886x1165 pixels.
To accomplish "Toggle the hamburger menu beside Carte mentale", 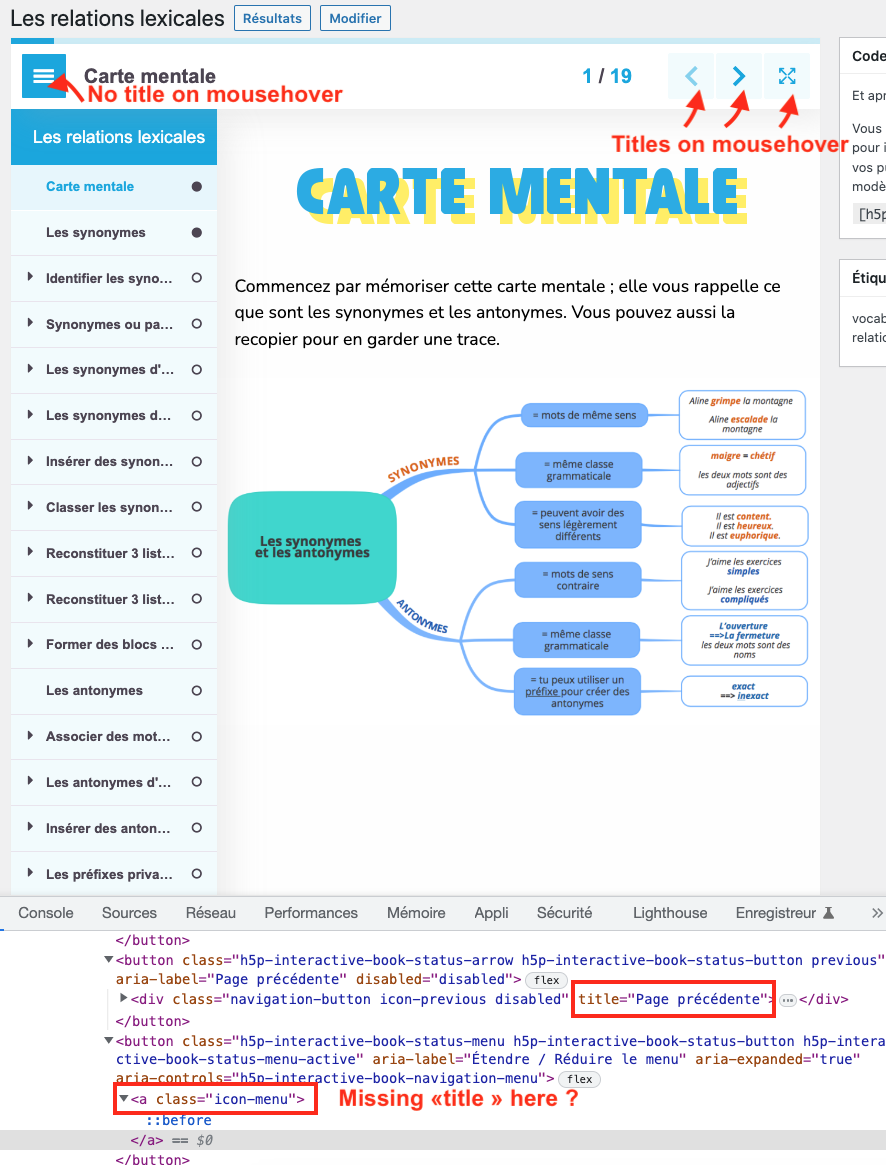I will coord(44,76).
